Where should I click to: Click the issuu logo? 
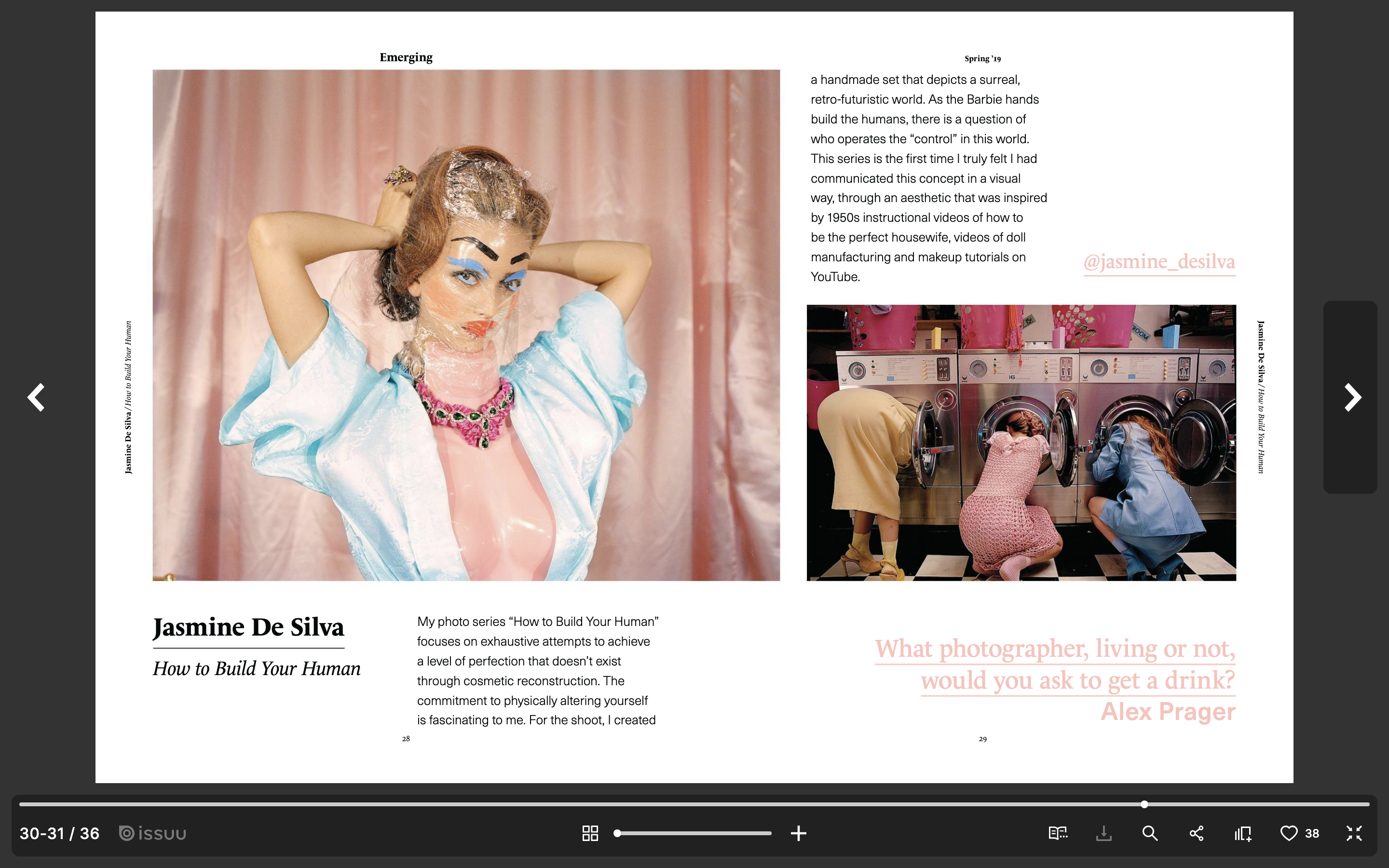[153, 833]
